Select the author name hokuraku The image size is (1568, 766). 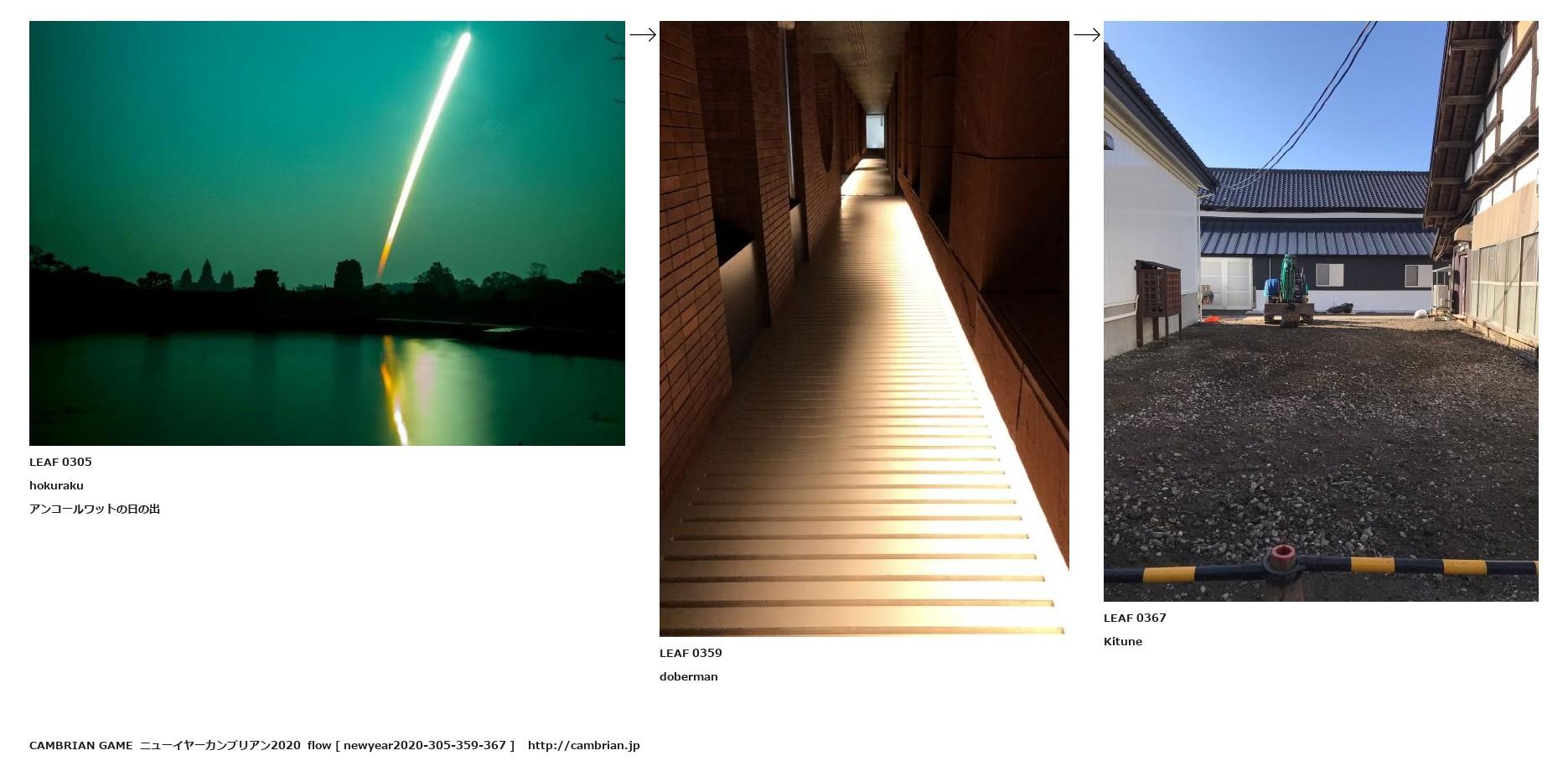coord(56,485)
